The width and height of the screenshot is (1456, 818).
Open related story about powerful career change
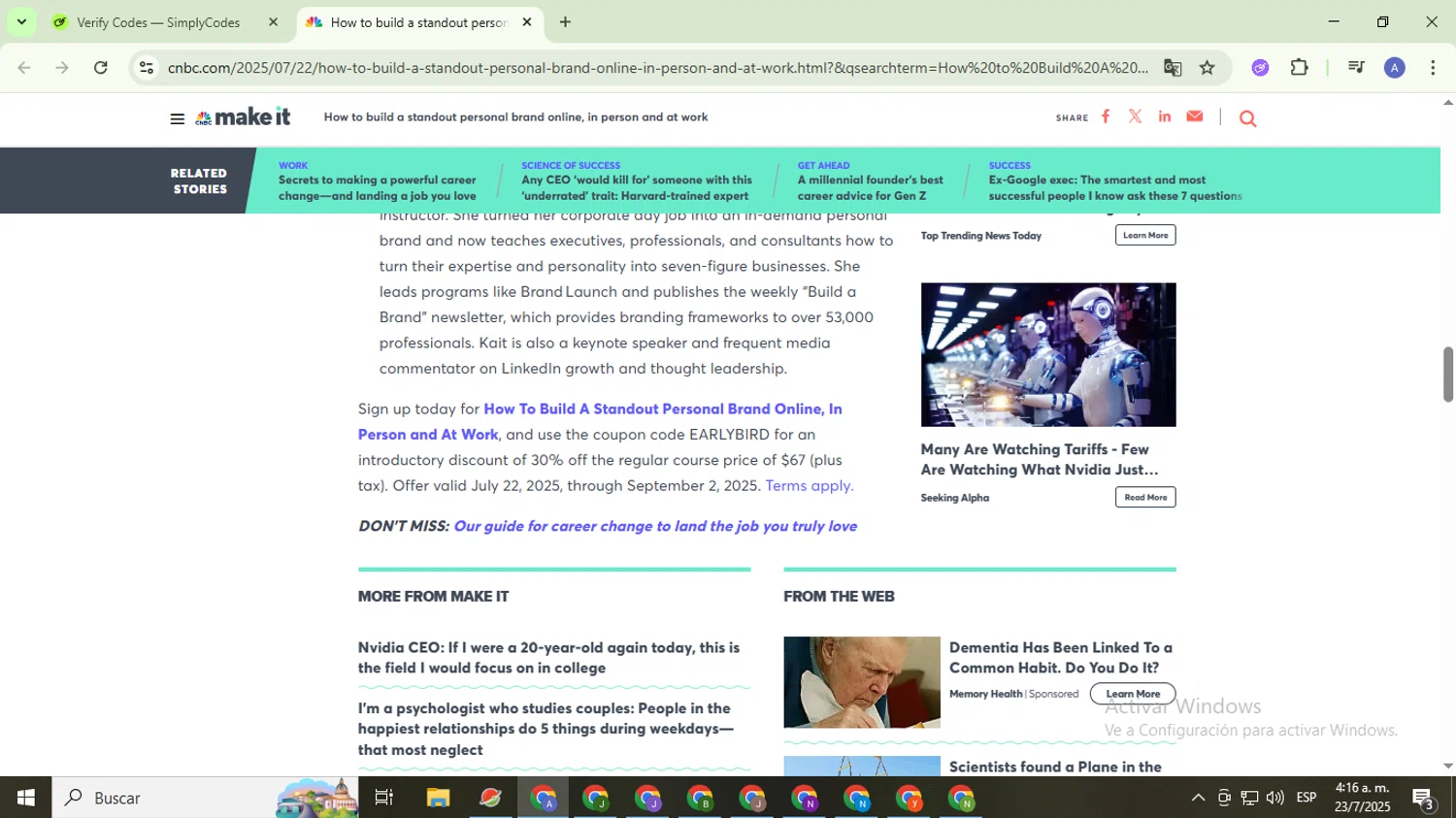[x=377, y=187]
